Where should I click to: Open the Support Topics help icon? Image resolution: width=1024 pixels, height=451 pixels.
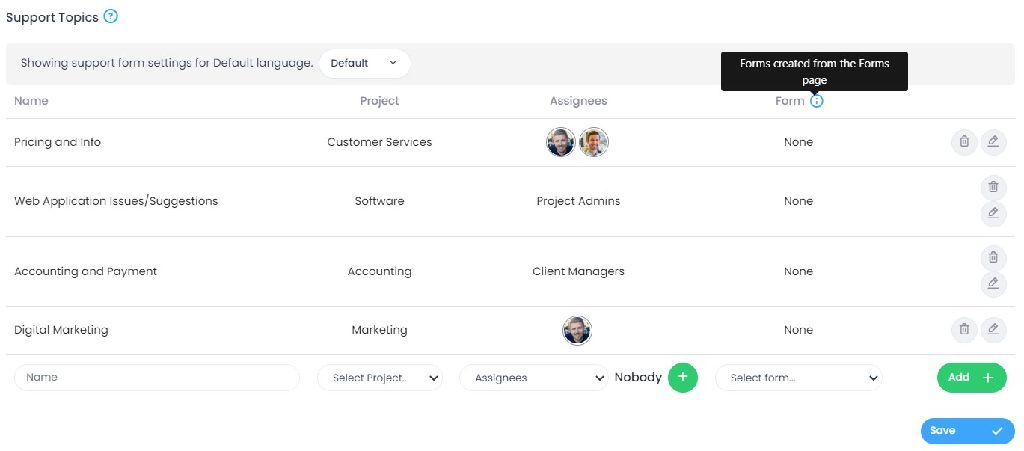pyautogui.click(x=111, y=17)
